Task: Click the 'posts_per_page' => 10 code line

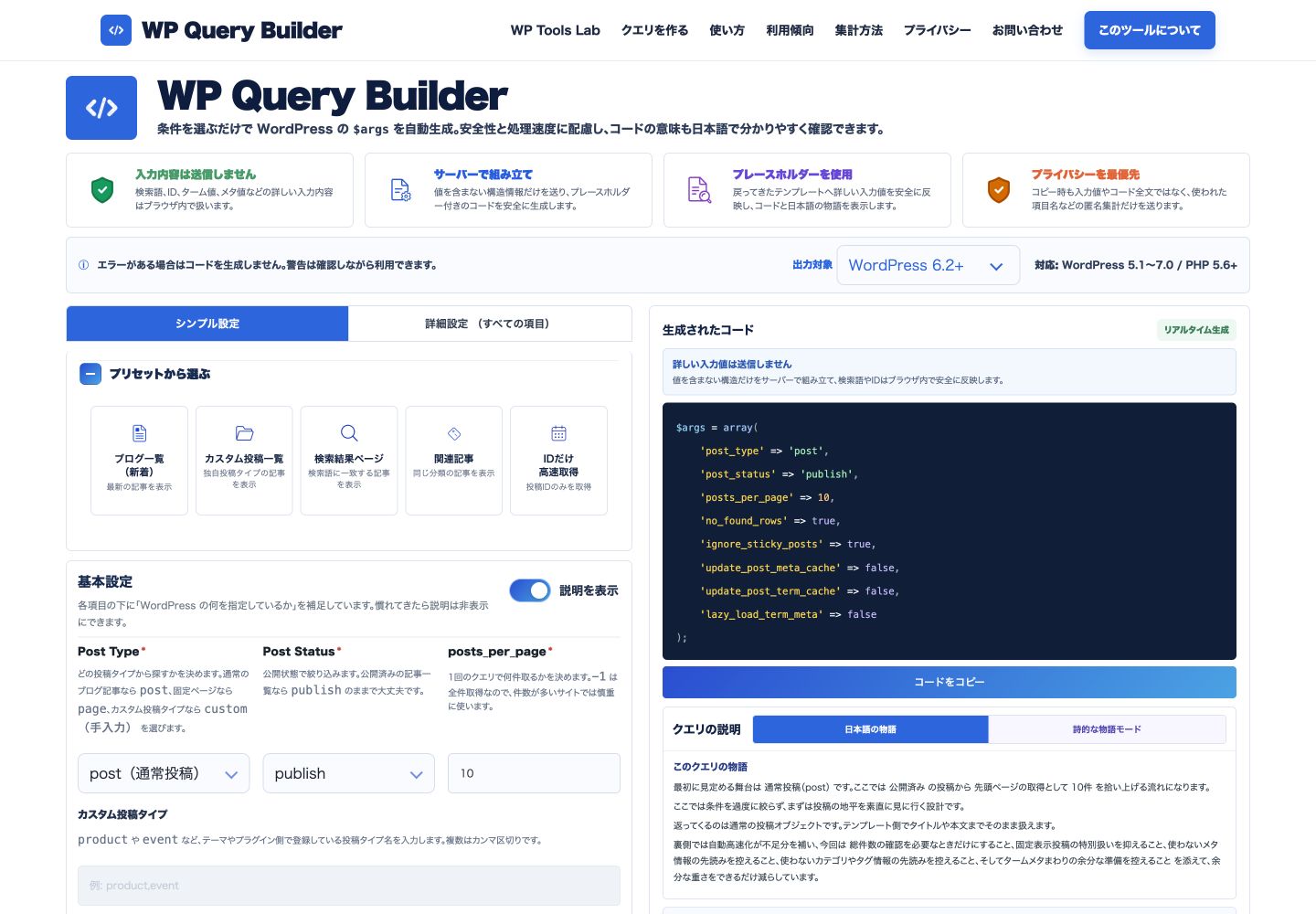Action: click(x=768, y=497)
